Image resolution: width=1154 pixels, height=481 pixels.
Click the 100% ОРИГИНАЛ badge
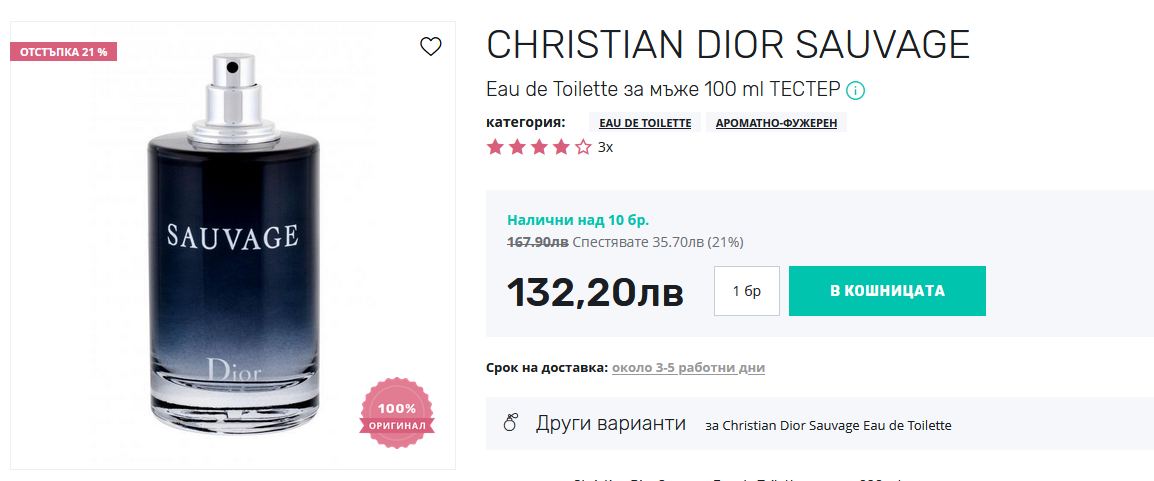(x=397, y=414)
